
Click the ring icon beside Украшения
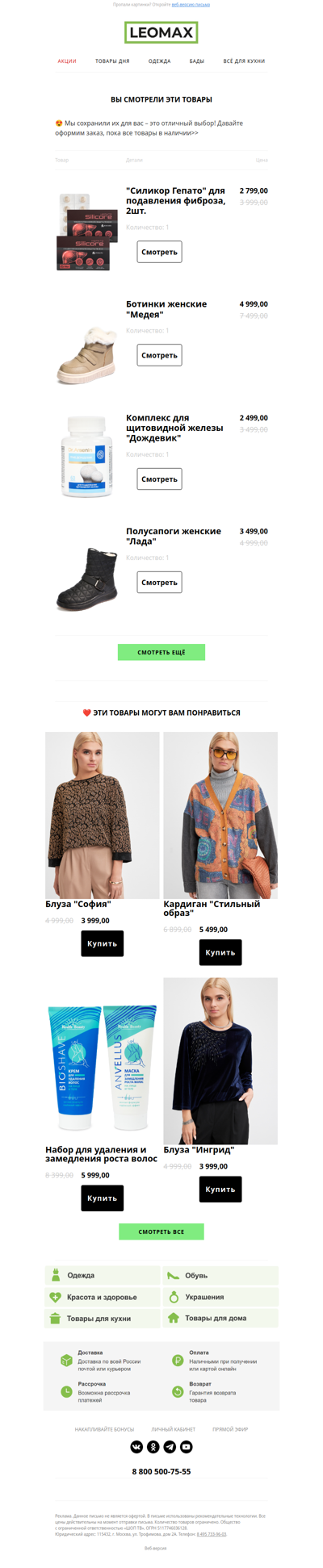[173, 1297]
